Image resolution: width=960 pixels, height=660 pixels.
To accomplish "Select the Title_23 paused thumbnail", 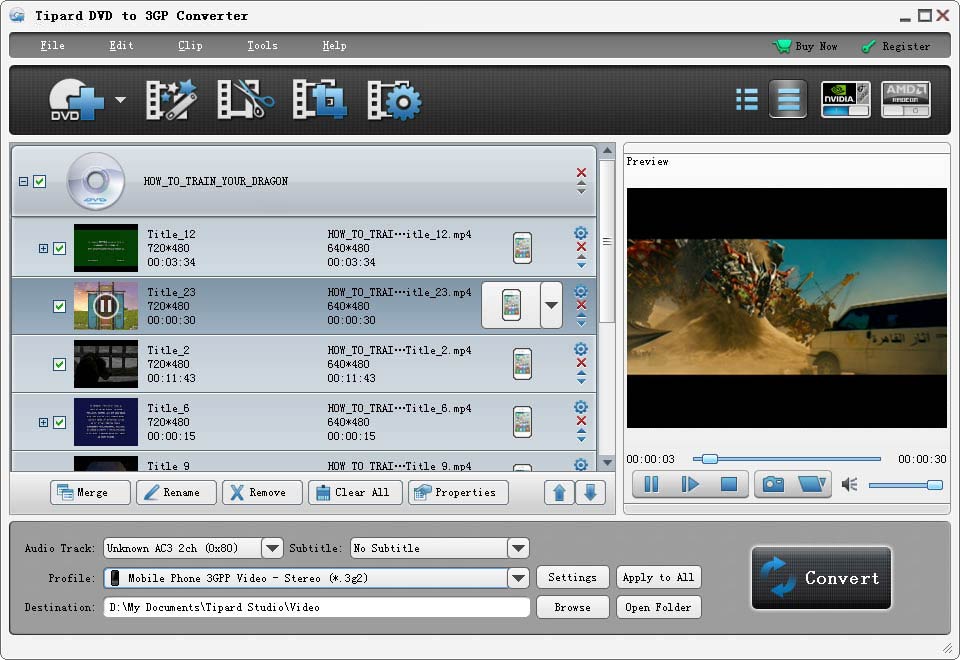I will (106, 306).
